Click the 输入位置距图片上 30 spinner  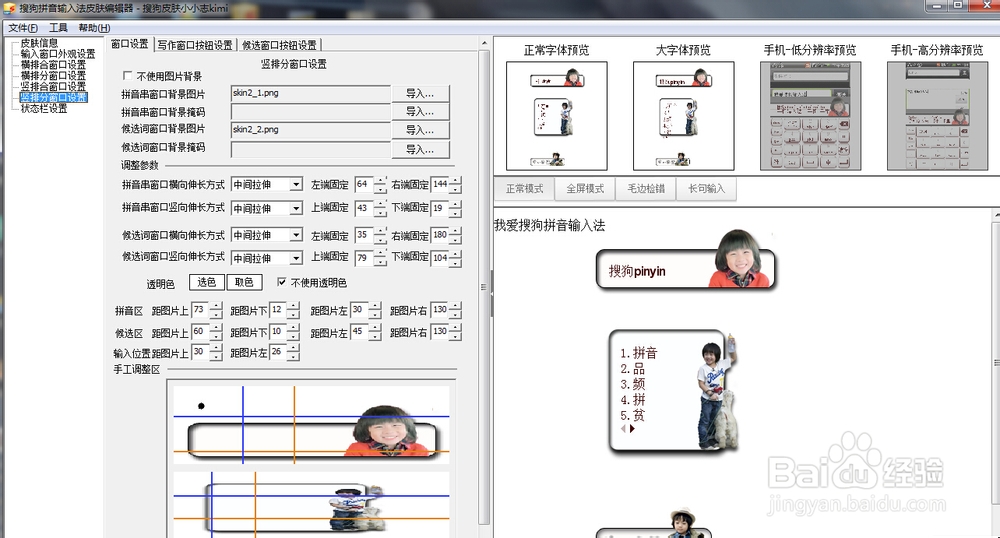pyautogui.click(x=207, y=352)
